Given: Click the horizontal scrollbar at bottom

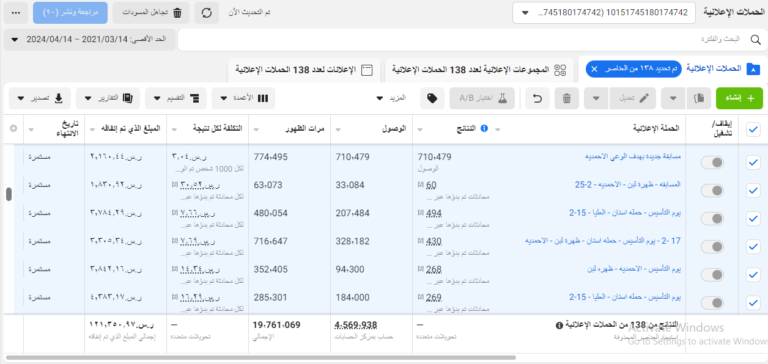Looking at the screenshot, I should (x=261, y=358).
